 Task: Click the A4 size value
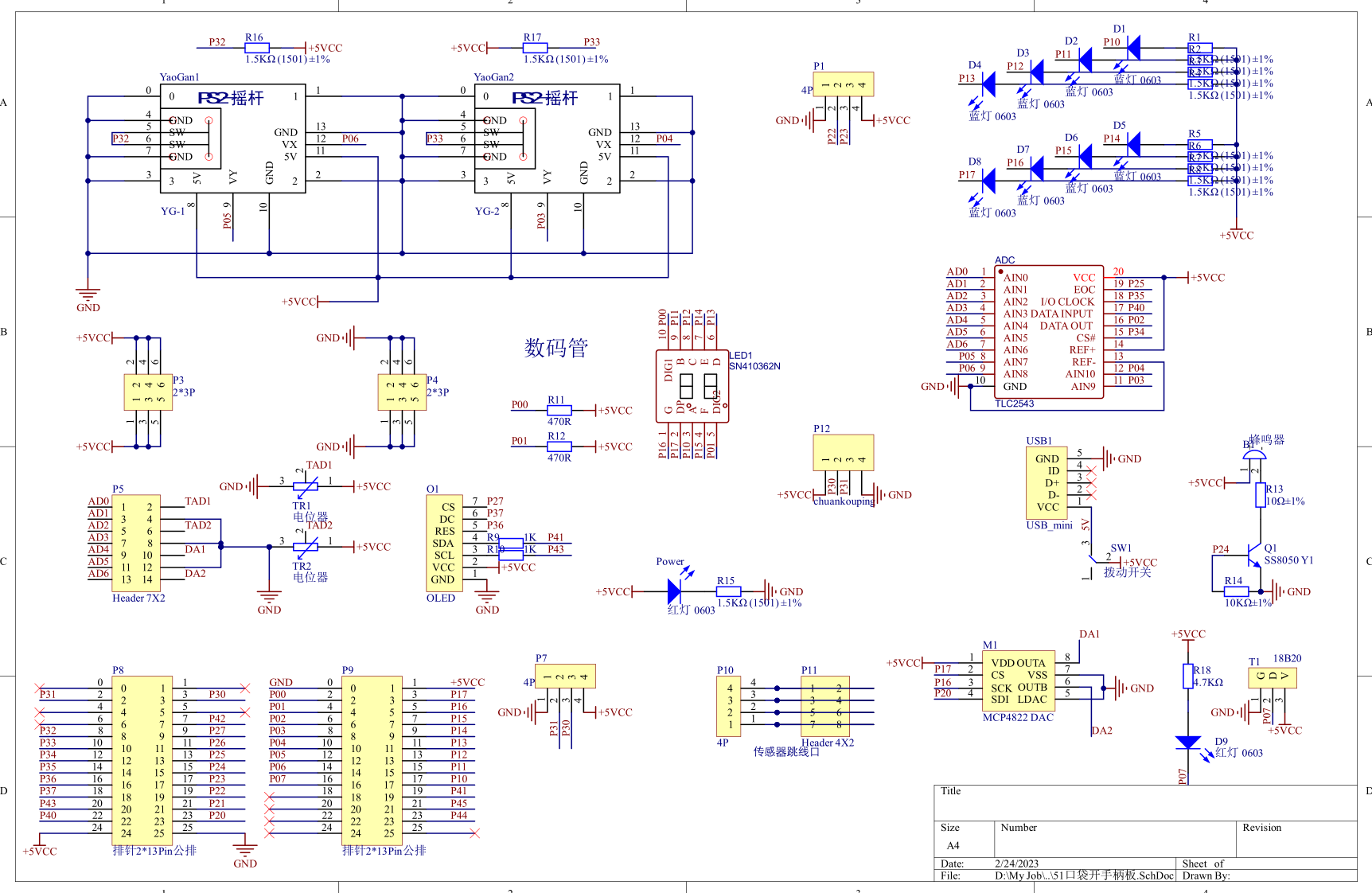(x=953, y=845)
